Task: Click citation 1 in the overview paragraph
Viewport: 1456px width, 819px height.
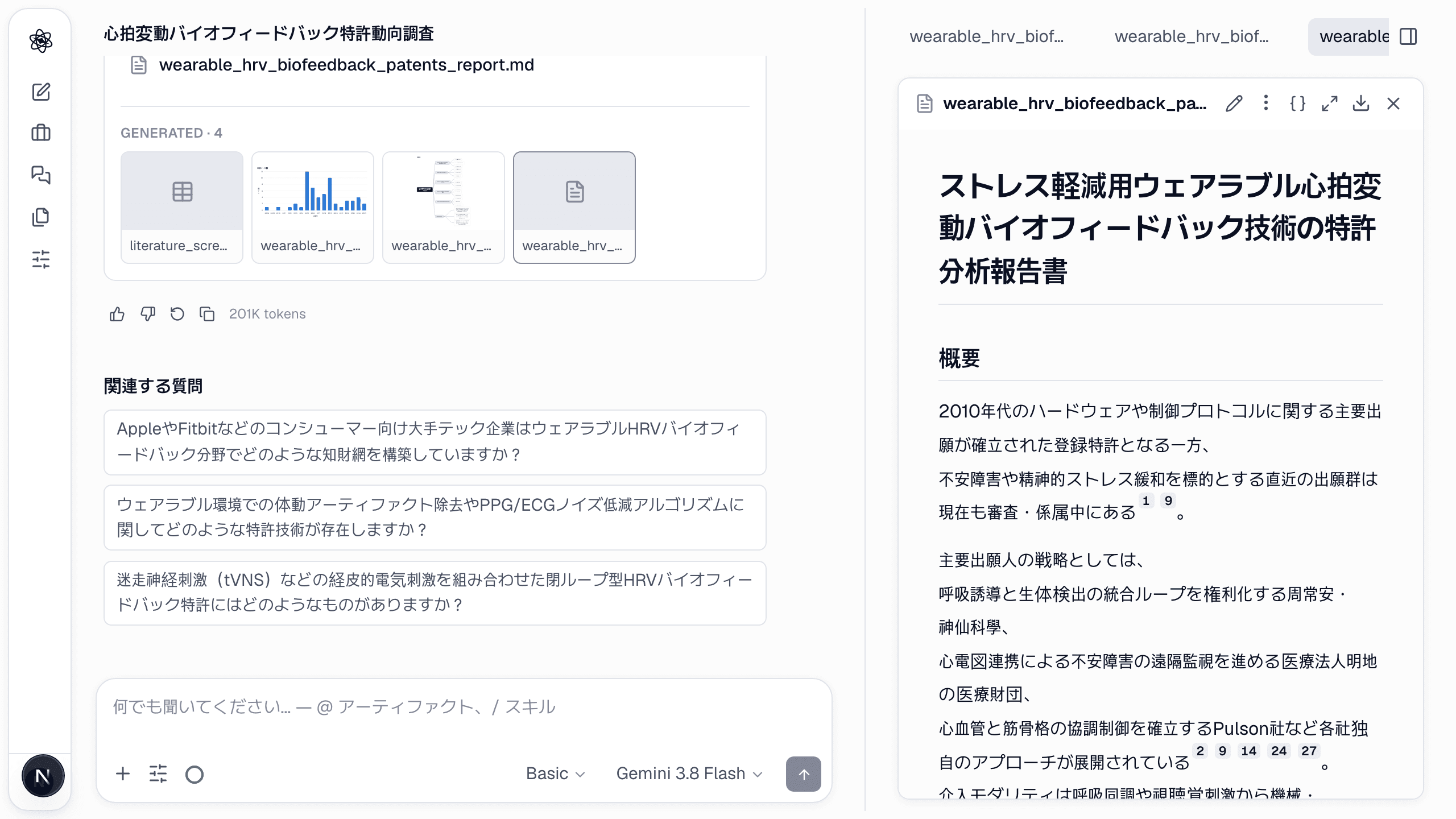Action: (1146, 500)
